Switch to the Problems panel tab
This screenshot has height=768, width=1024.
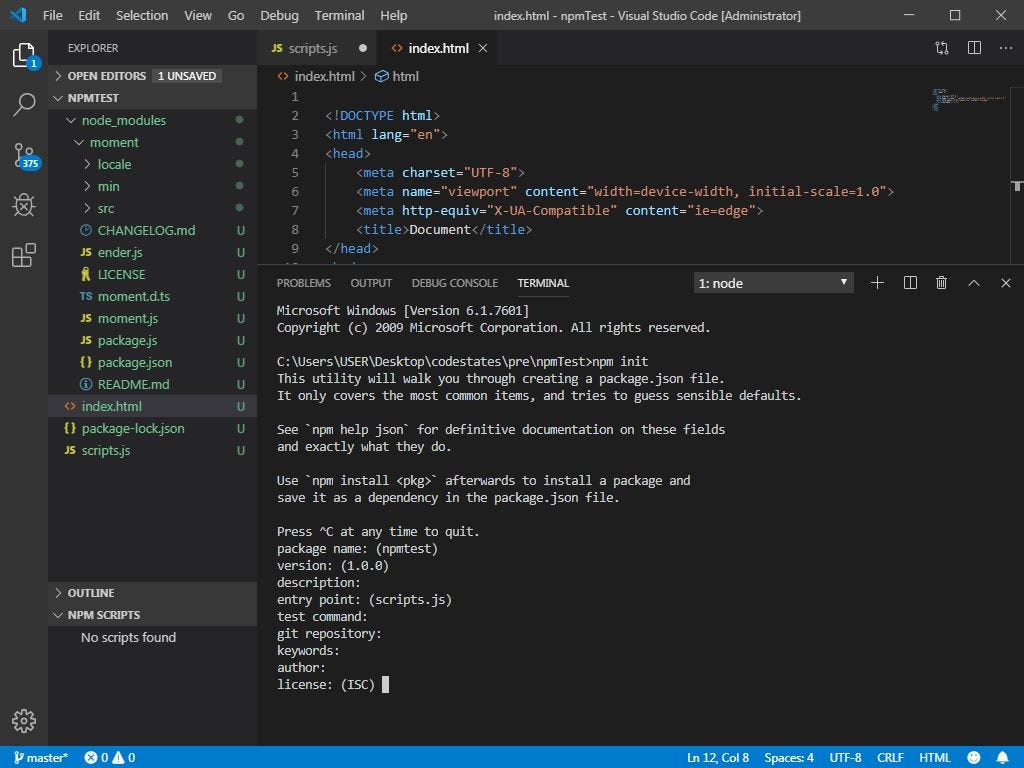304,283
